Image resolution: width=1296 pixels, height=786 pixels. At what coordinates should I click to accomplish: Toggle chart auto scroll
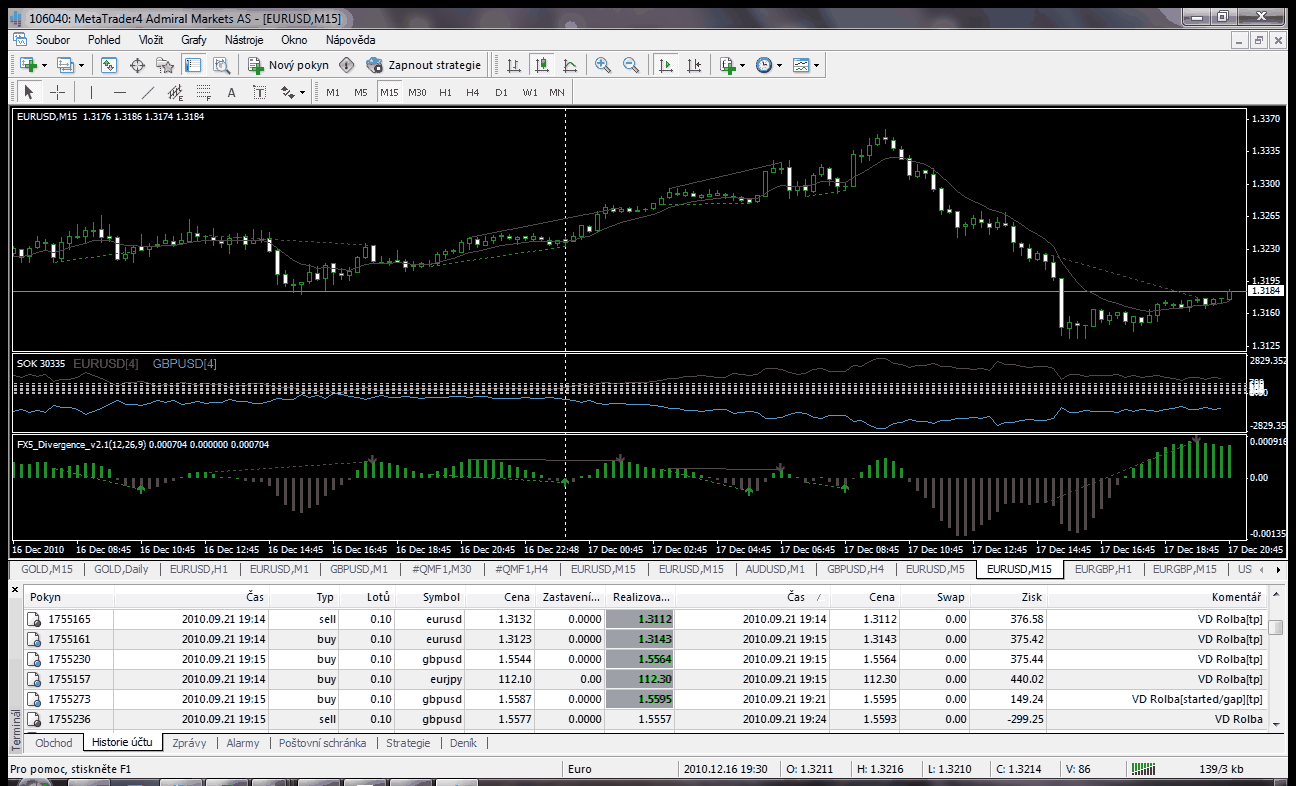point(664,65)
